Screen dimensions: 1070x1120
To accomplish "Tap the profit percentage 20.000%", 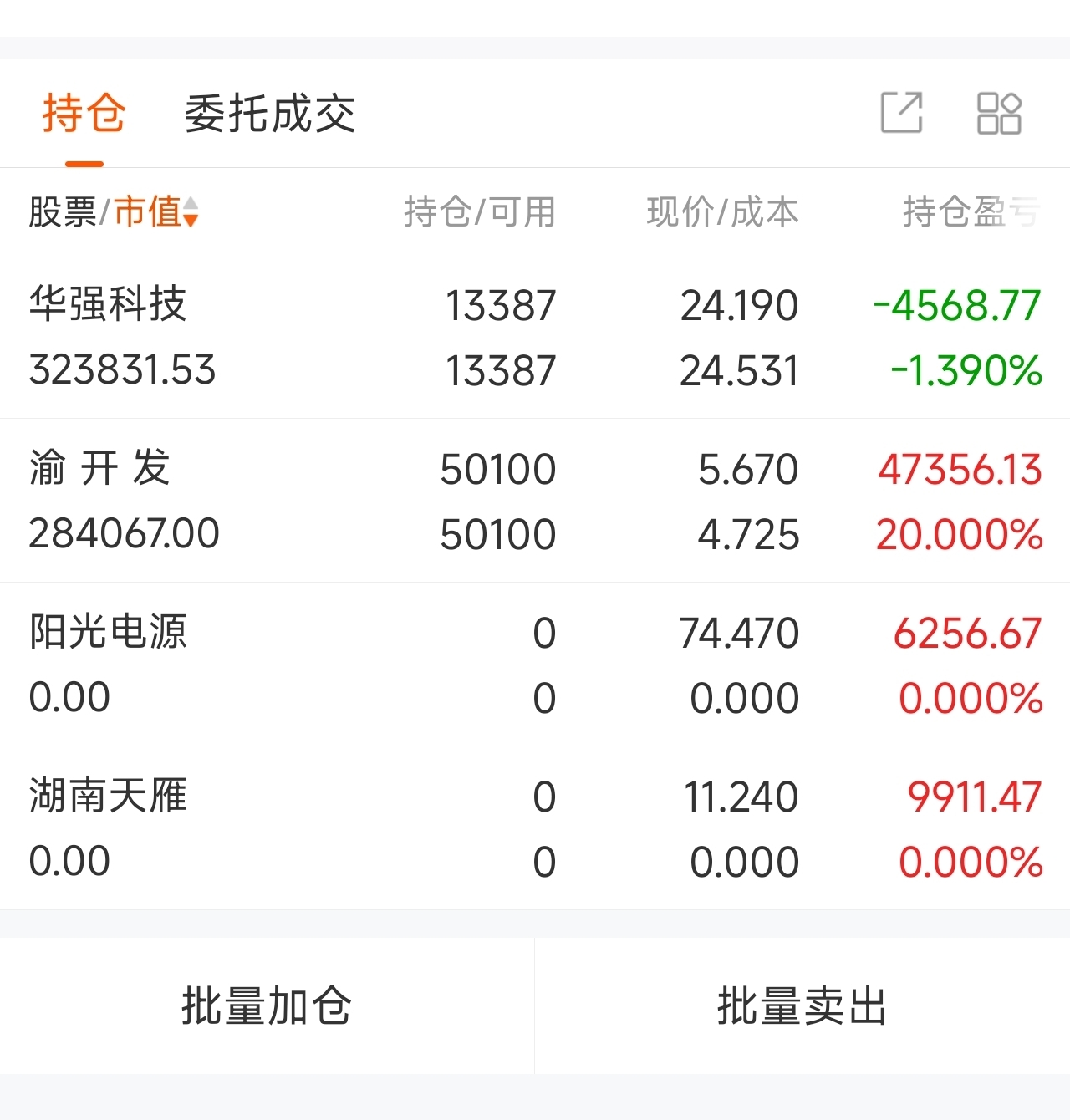I will coord(959,534).
